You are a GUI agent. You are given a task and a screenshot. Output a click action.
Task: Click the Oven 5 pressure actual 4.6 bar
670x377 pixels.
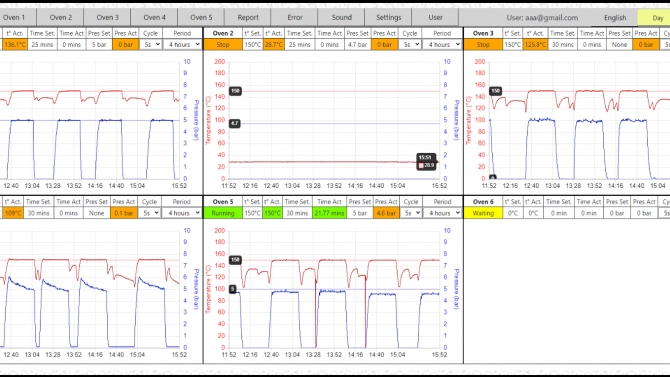coord(386,213)
